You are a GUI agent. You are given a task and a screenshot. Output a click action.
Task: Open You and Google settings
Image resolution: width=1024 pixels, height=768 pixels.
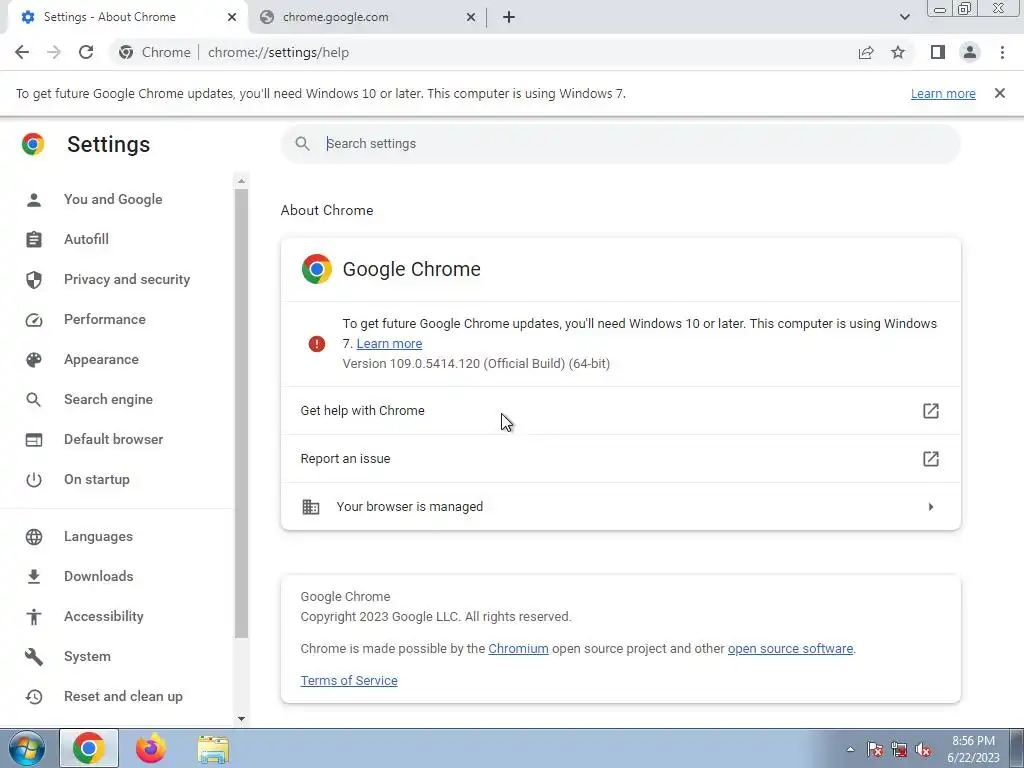coord(113,199)
